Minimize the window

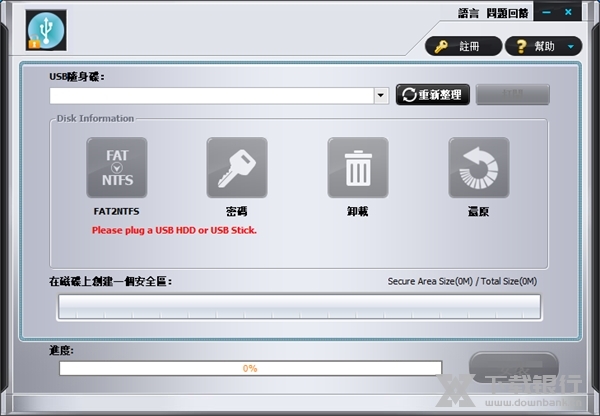pos(546,12)
